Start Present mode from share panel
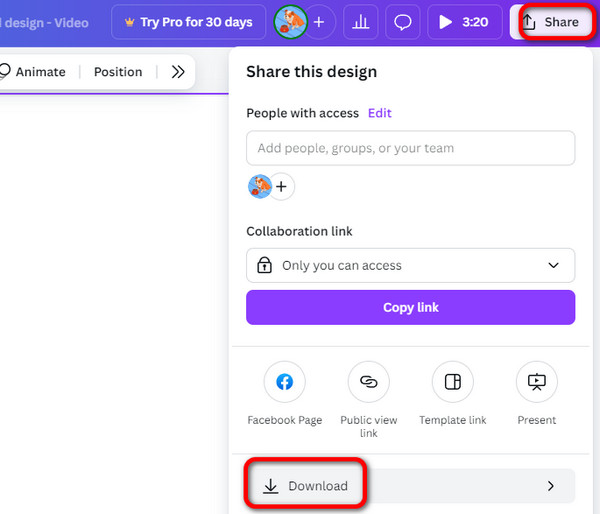The image size is (600, 514). click(x=536, y=382)
